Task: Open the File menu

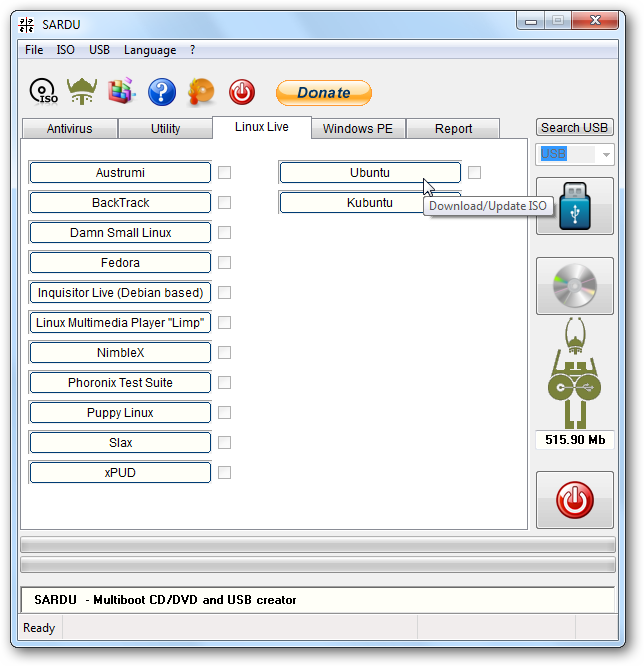Action: [34, 50]
